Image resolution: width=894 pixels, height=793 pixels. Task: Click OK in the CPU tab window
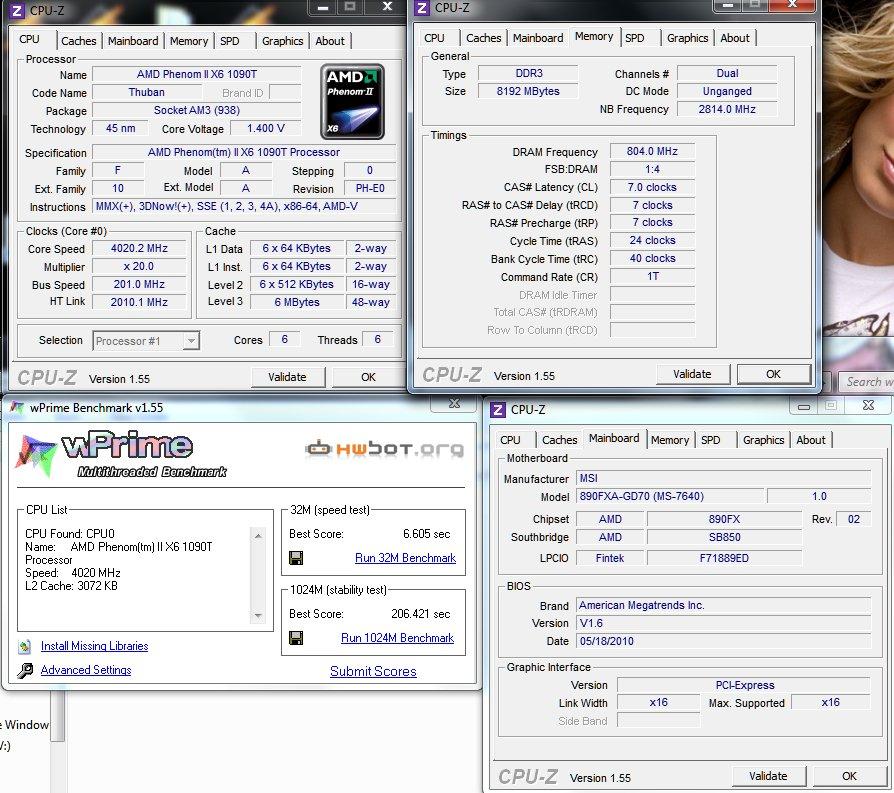pyautogui.click(x=368, y=377)
